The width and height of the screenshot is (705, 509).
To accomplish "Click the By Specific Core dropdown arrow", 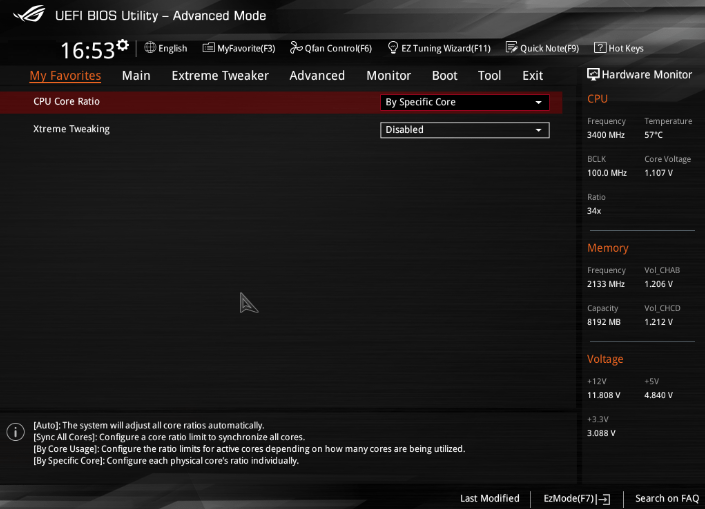I will click(x=538, y=103).
